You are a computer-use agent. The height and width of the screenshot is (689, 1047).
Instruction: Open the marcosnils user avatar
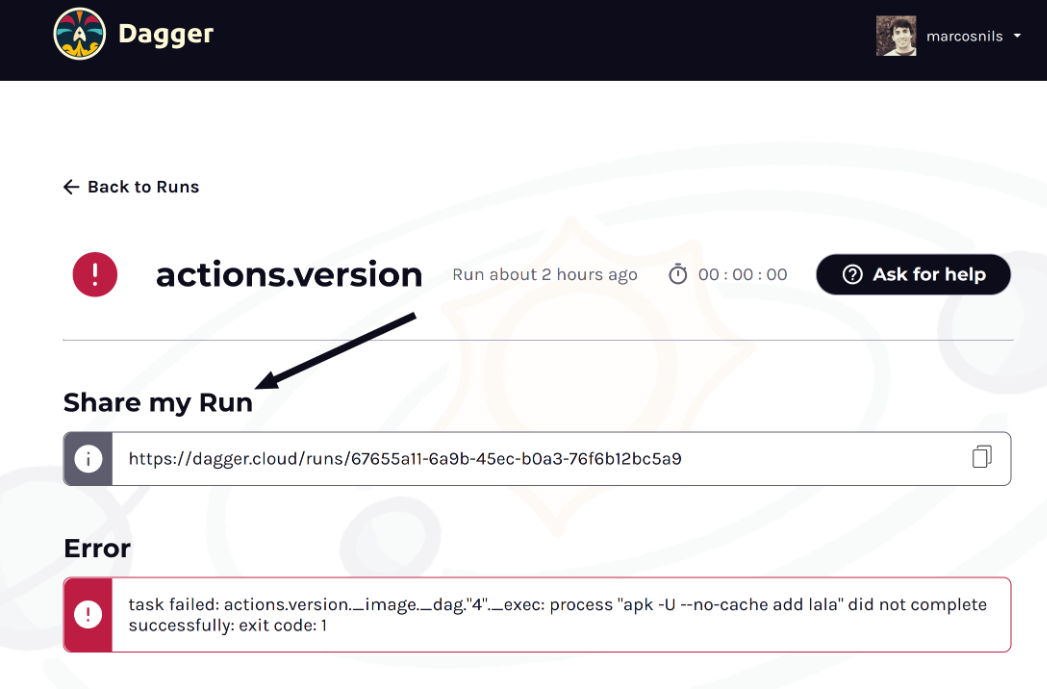pyautogui.click(x=896, y=35)
